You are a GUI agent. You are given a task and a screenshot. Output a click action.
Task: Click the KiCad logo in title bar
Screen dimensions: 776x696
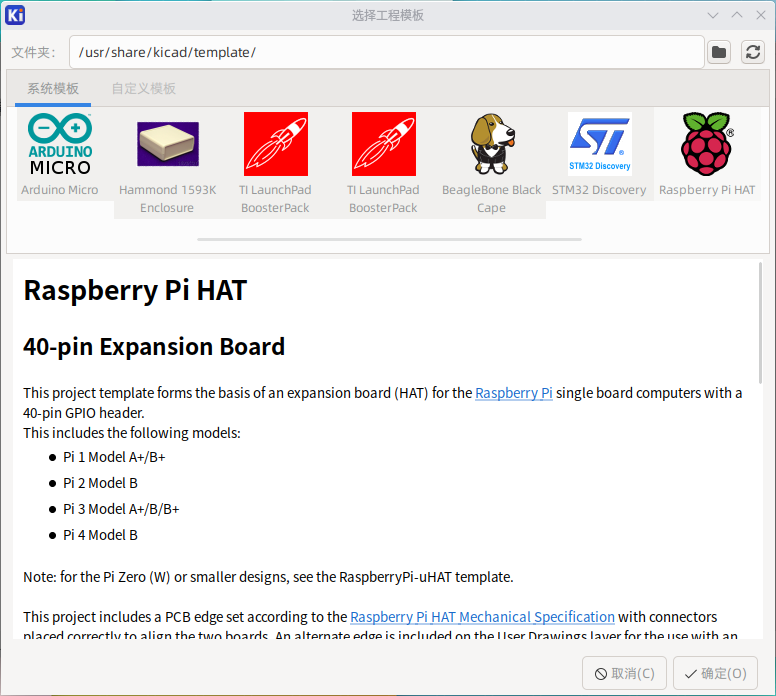(x=15, y=15)
